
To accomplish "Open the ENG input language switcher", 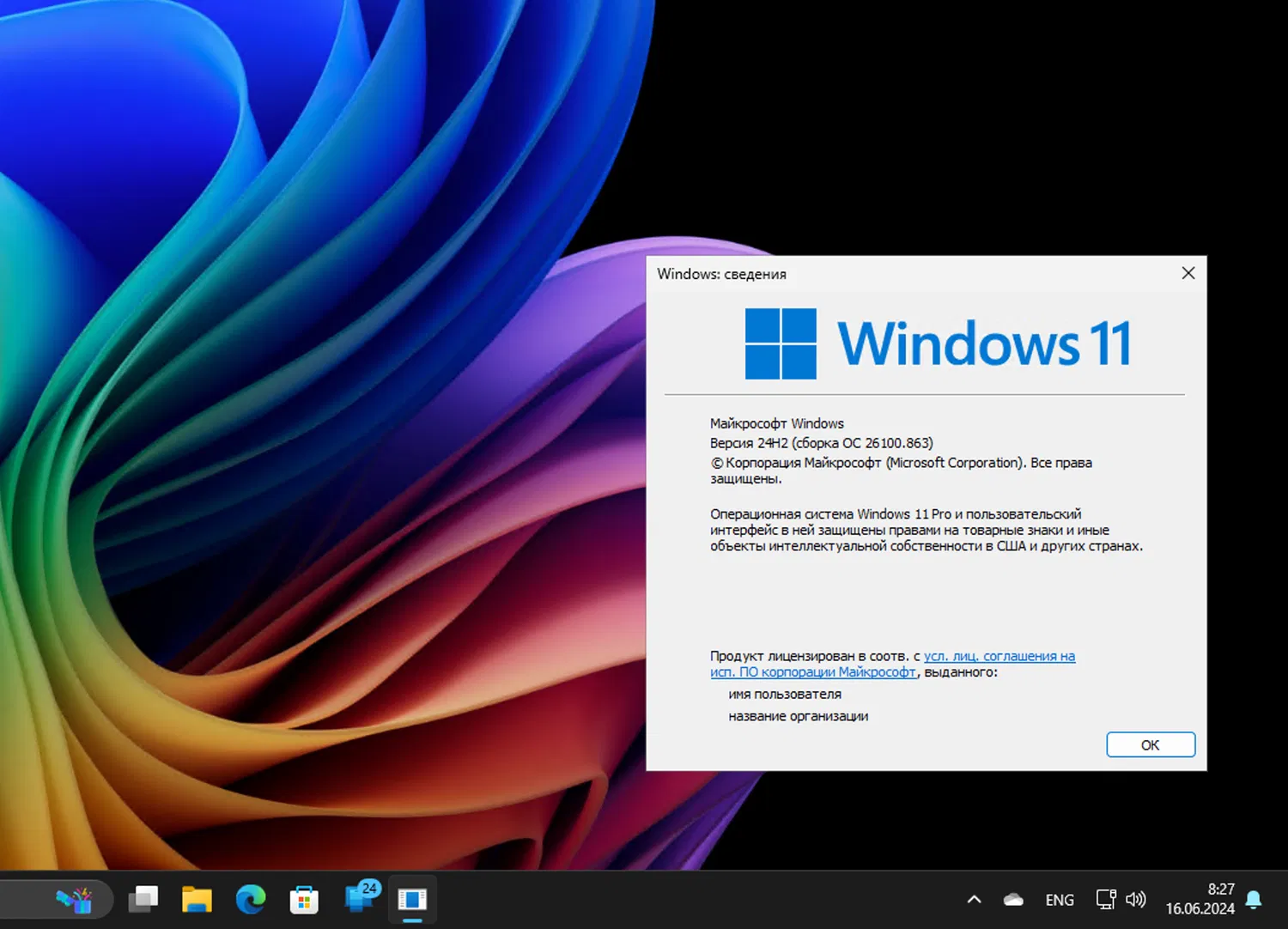I will point(1060,900).
